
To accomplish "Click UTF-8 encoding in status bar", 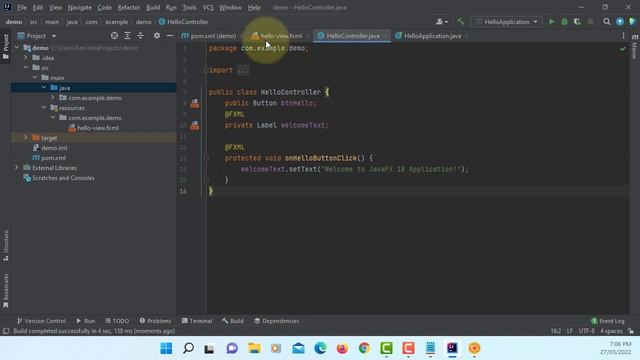I will tap(587, 331).
